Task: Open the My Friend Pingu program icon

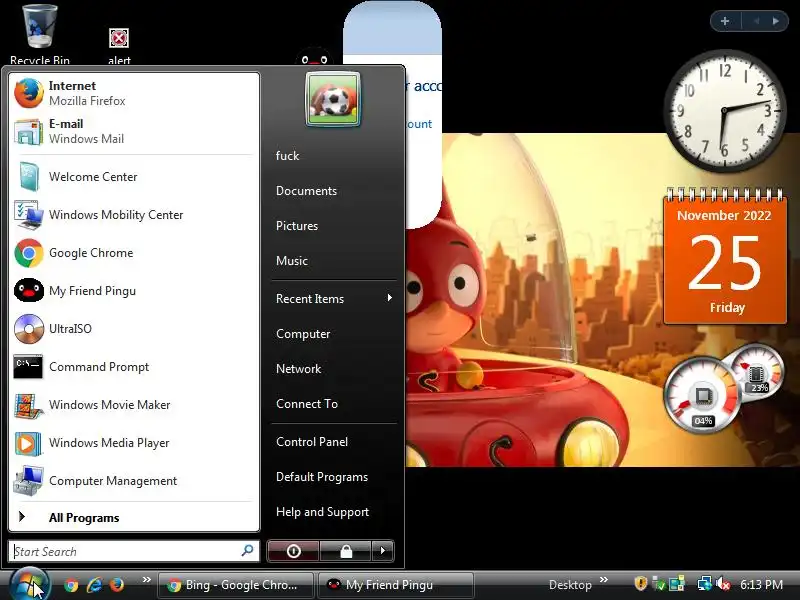Action: click(x=29, y=290)
